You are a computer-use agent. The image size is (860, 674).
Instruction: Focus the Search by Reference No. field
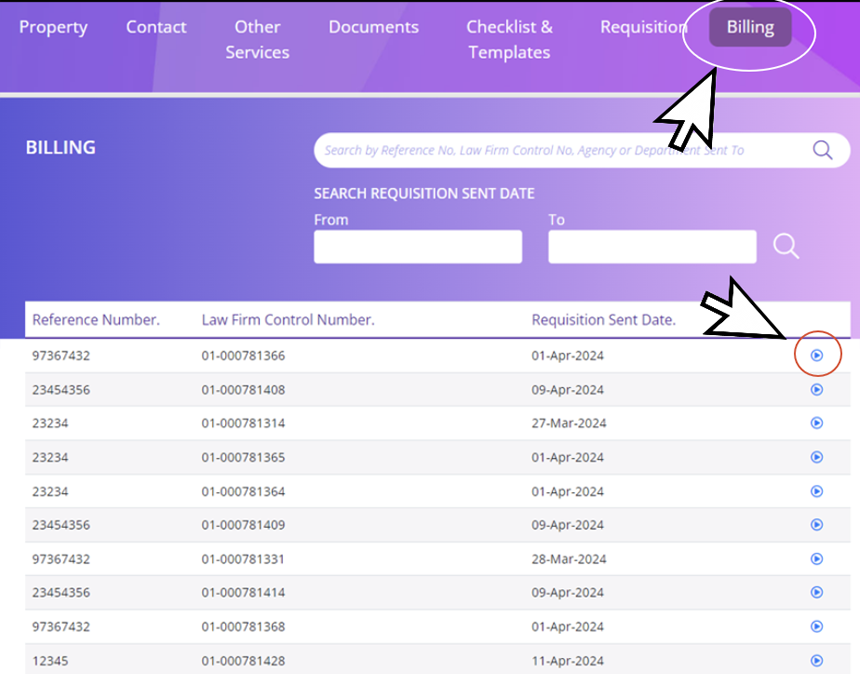pyautogui.click(x=560, y=150)
